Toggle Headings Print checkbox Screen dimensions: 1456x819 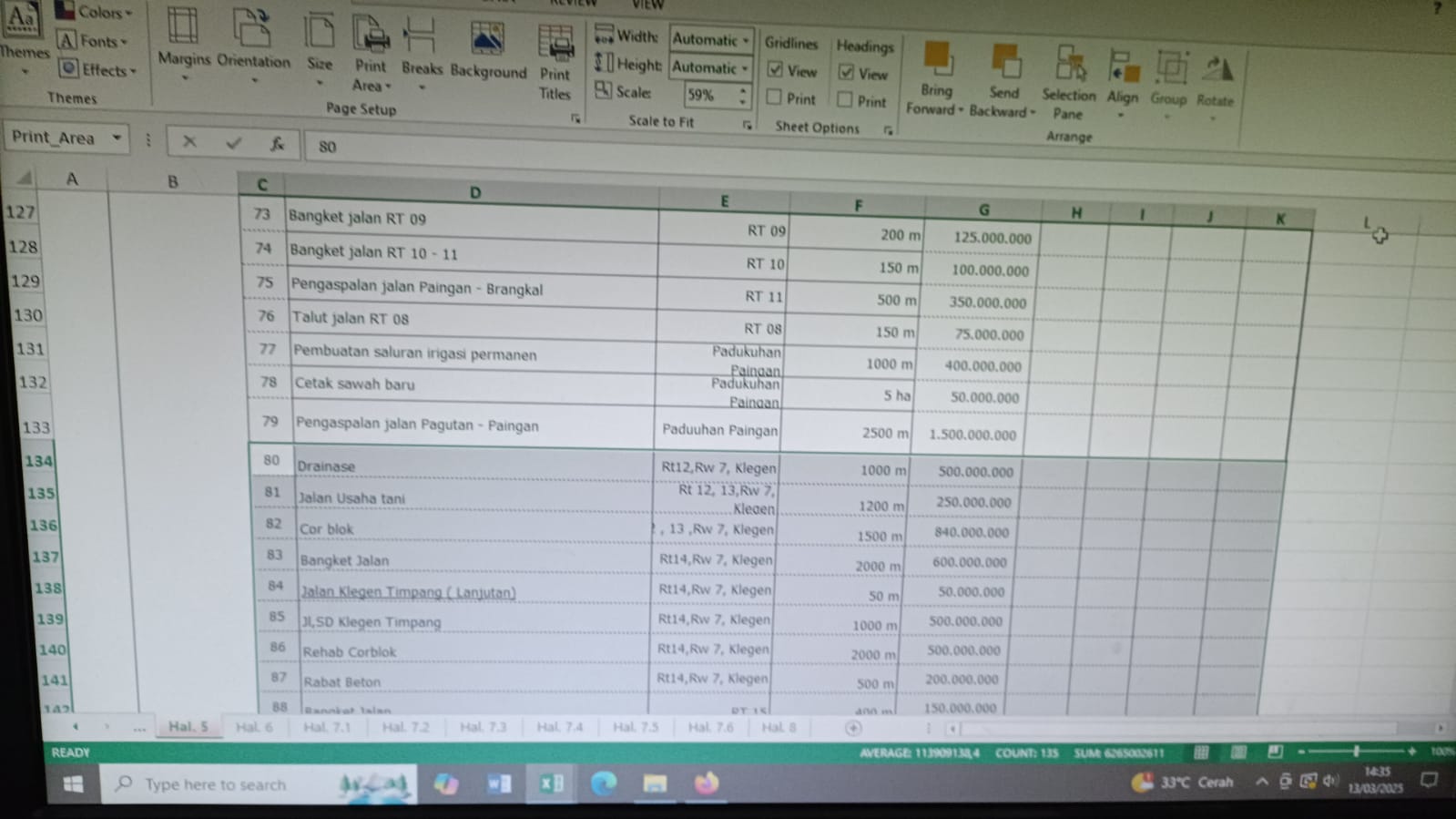tap(845, 99)
